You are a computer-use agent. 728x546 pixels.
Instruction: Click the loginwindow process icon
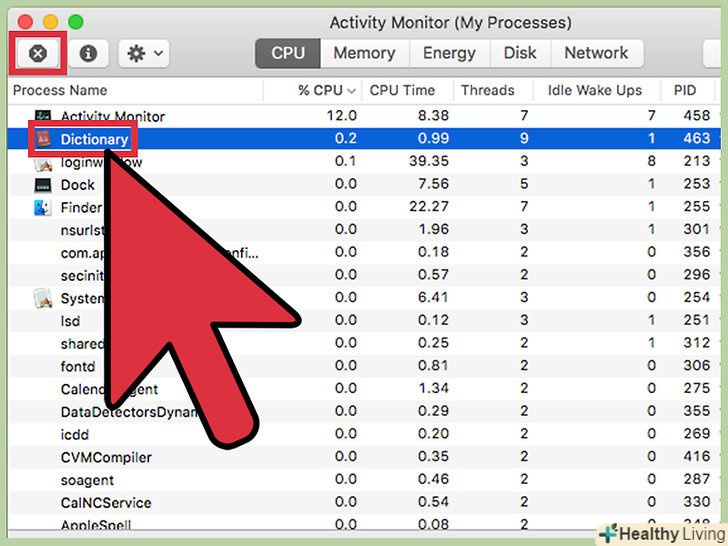point(43,163)
